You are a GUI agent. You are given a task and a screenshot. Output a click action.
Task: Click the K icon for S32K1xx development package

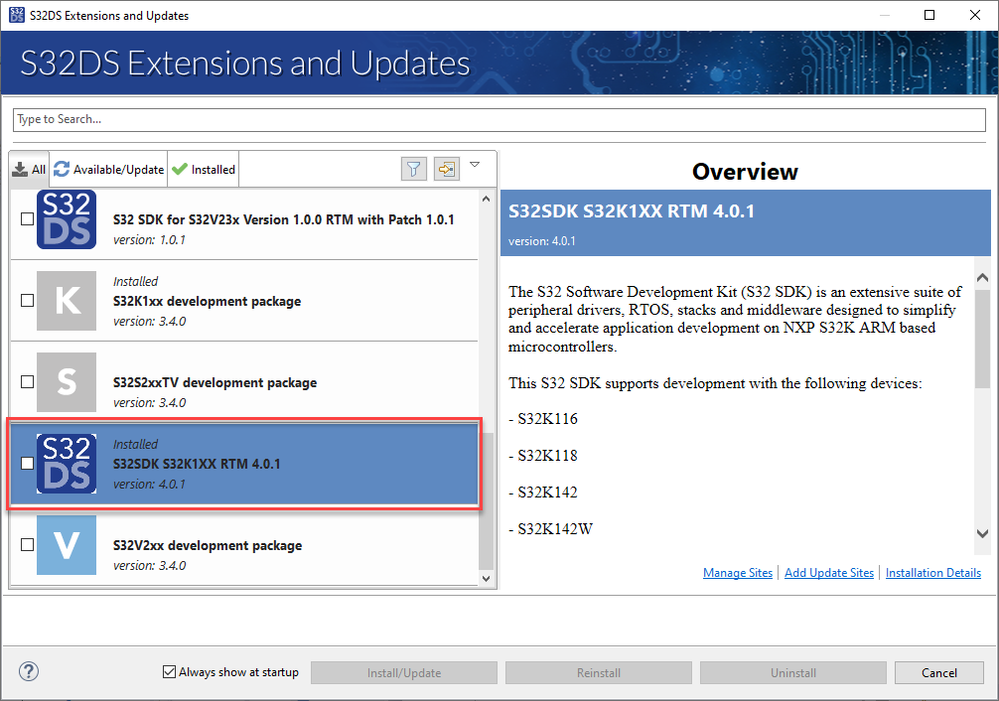pos(66,300)
